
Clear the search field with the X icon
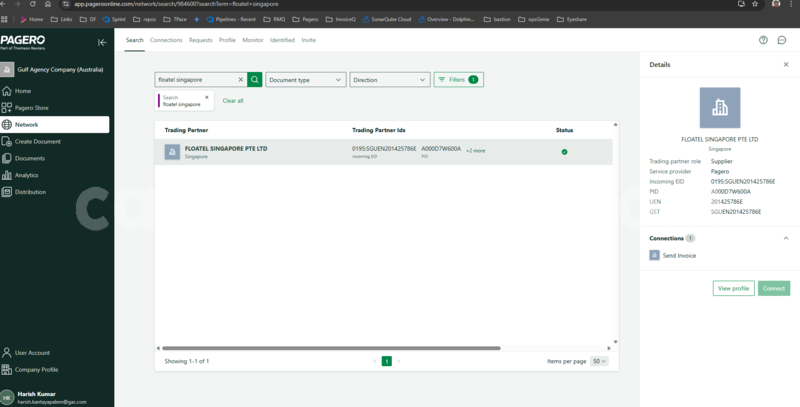pos(241,80)
